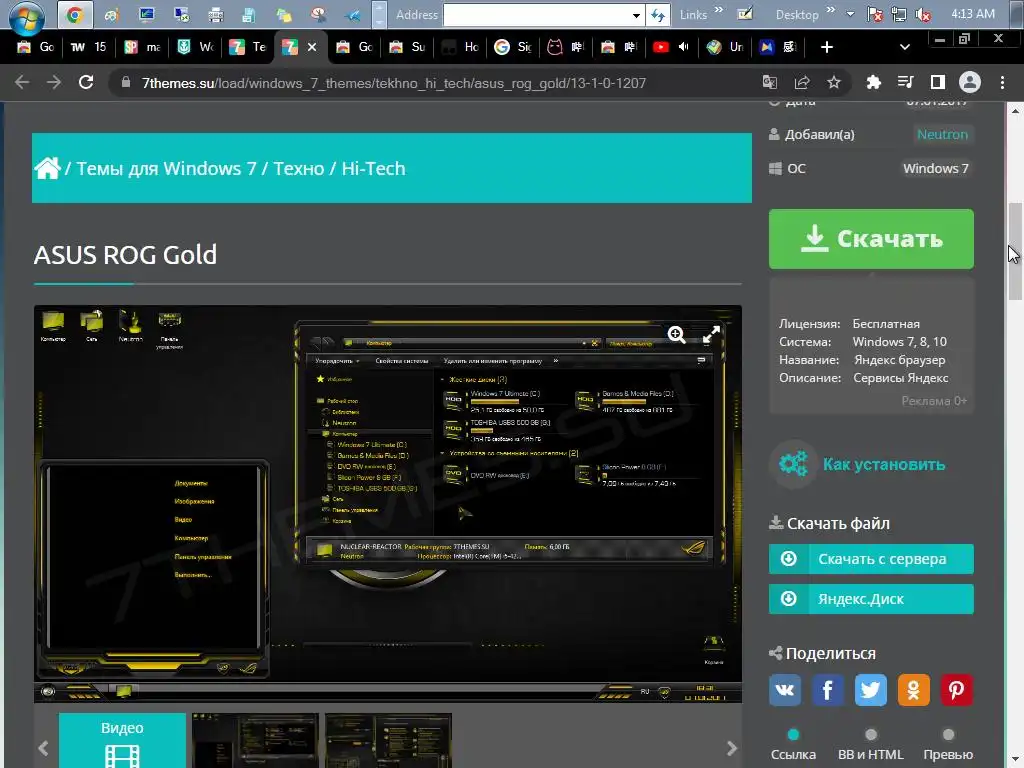Viewport: 1024px width, 768px height.
Task: Switch to the 'TW 15' tab
Action: 88,47
